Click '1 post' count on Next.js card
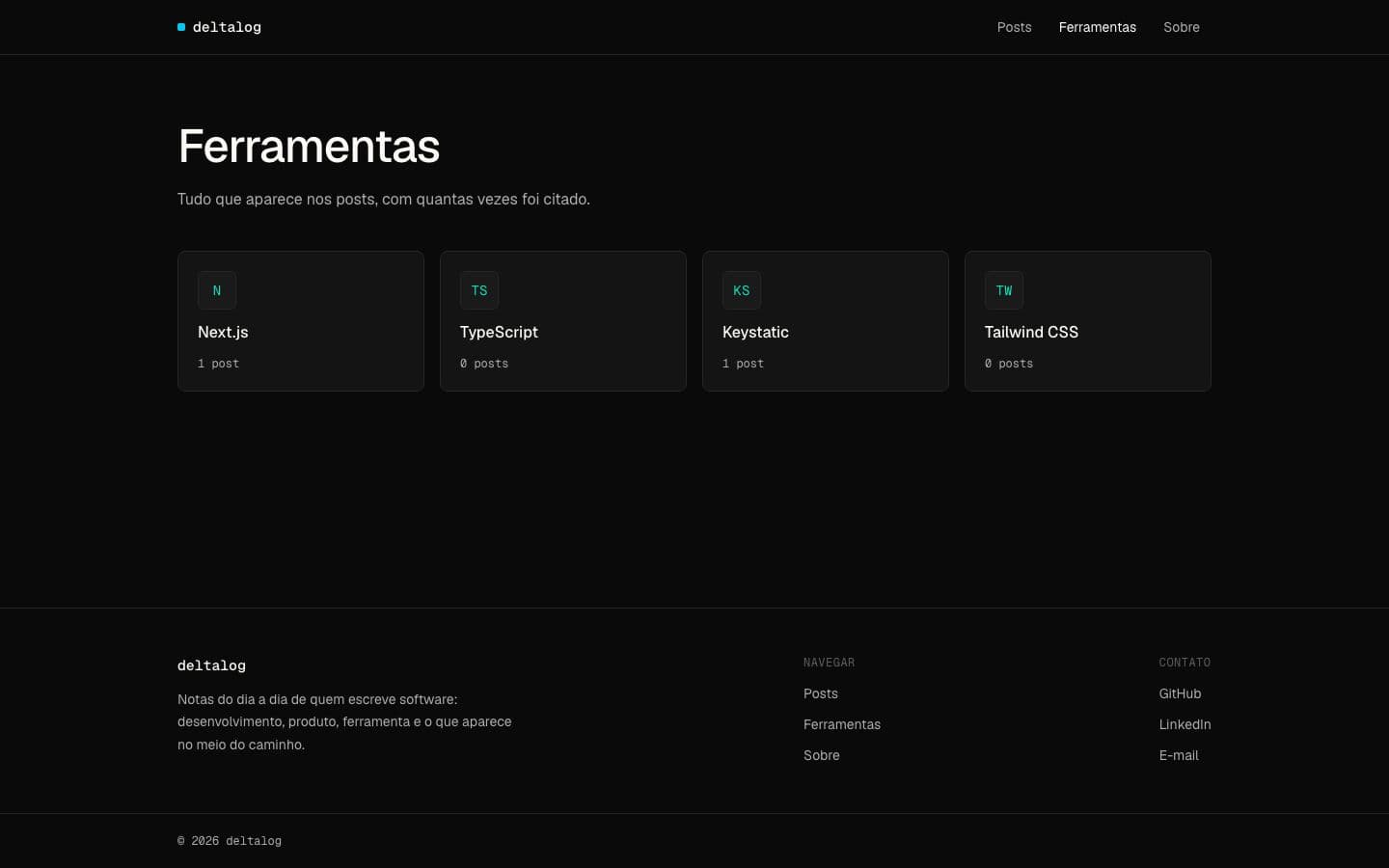The image size is (1389, 868). coord(218,364)
